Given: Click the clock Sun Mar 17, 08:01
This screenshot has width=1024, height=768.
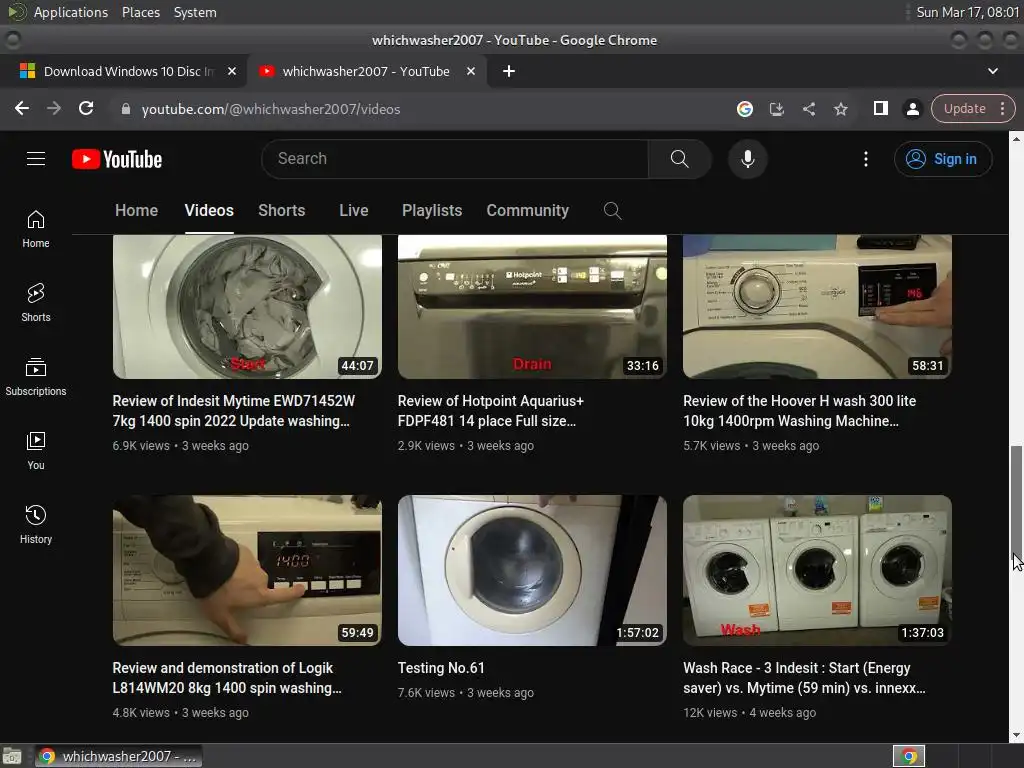Looking at the screenshot, I should [x=967, y=12].
